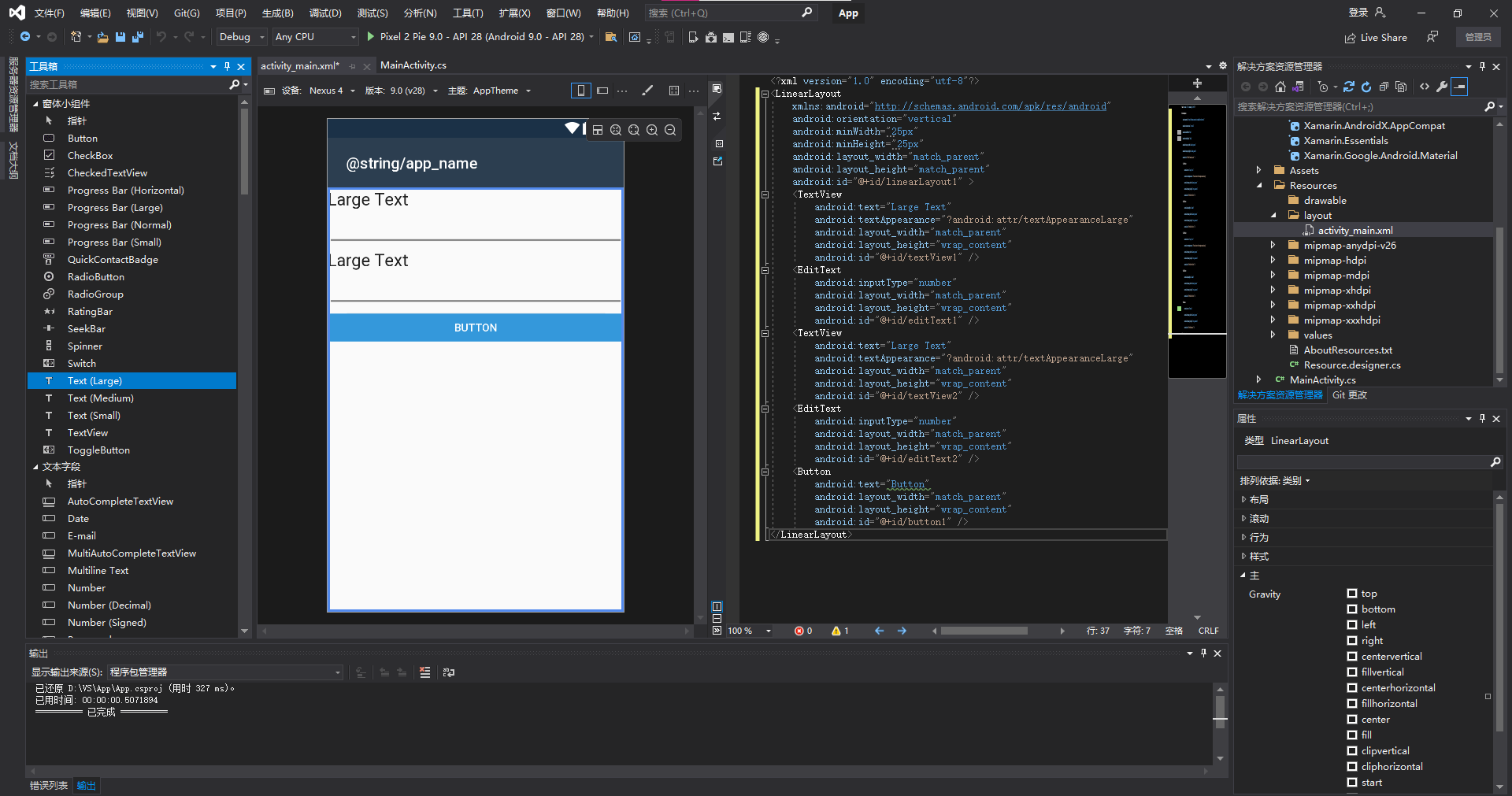Switch to the MainActivity.cs tab
1512x796 pixels.
click(x=413, y=65)
